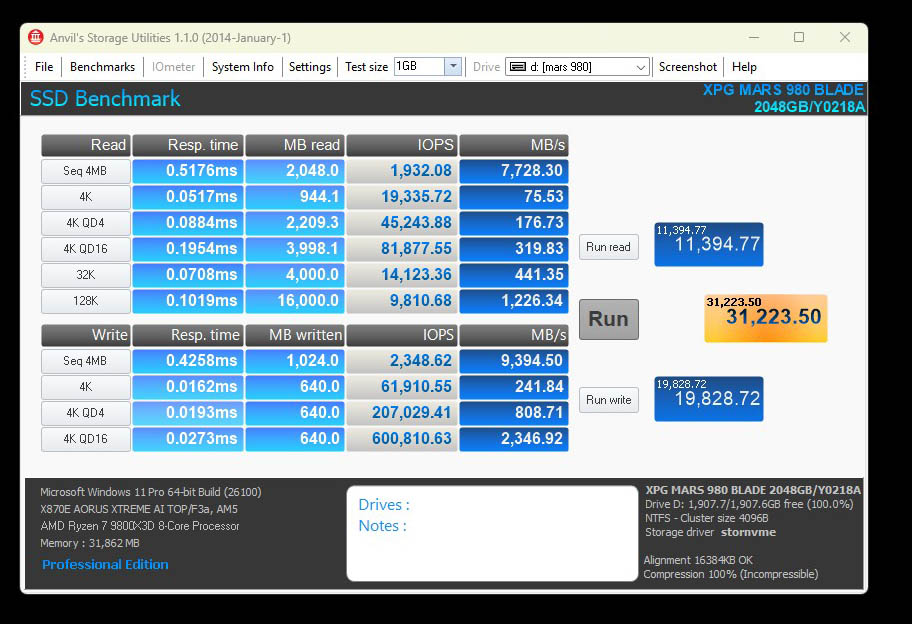Select the read 4K QD4 test button

(x=86, y=223)
